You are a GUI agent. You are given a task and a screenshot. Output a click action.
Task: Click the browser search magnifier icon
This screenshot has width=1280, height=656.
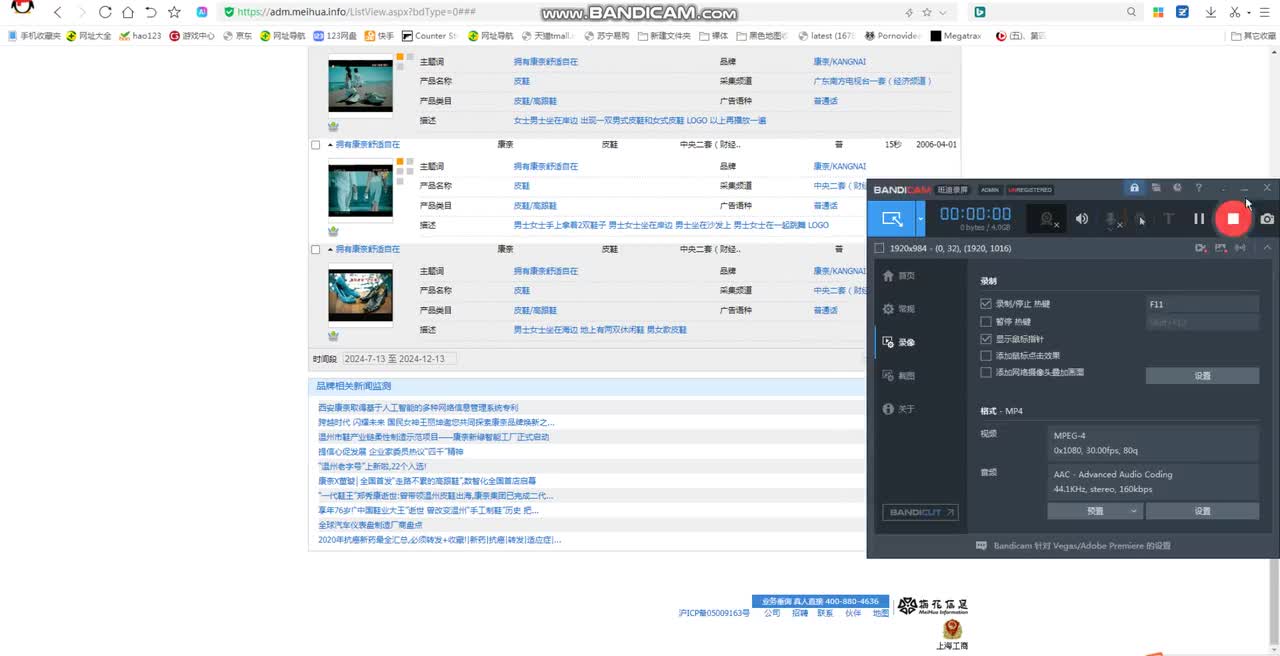1132,12
